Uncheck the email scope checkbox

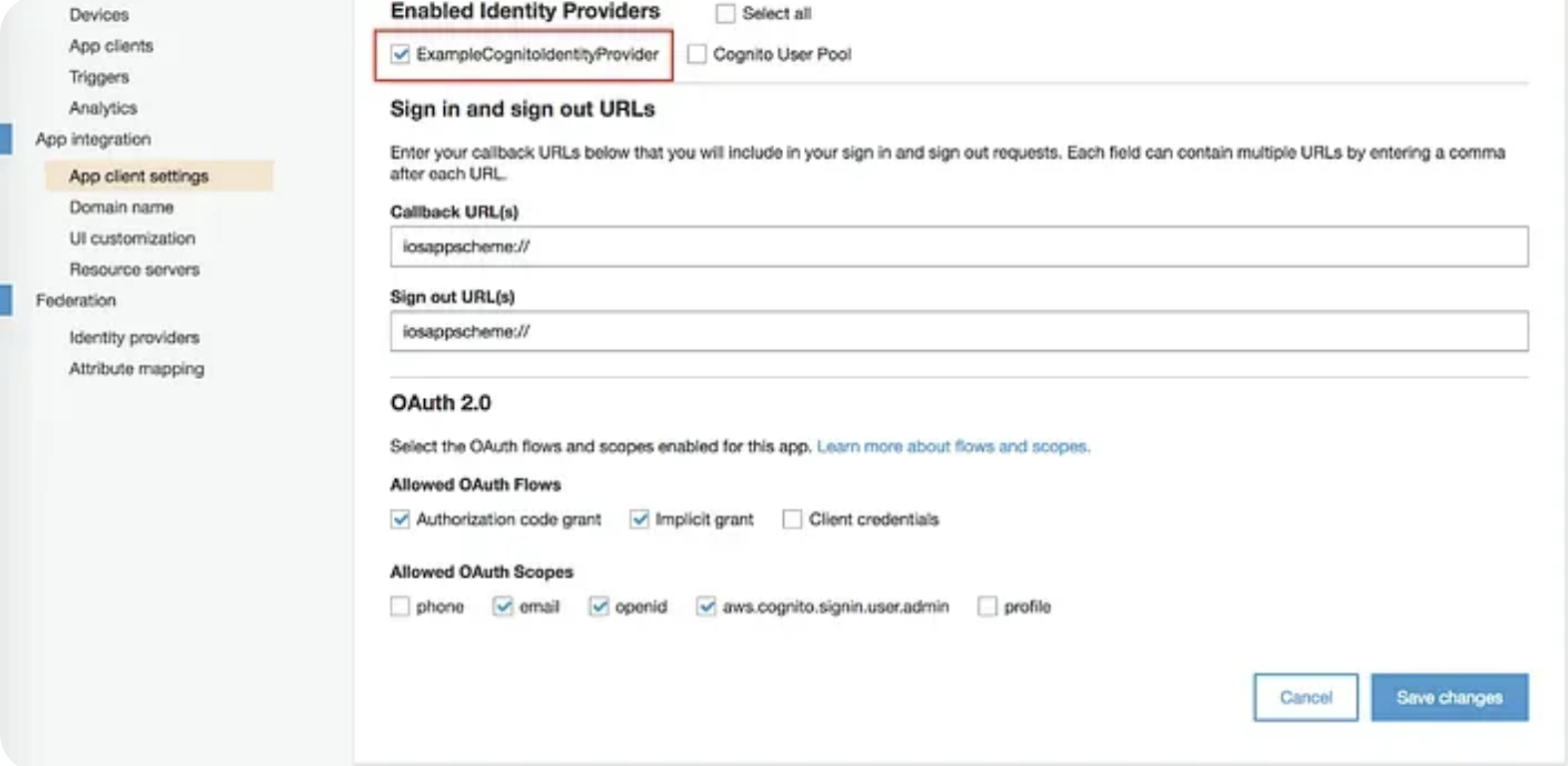[x=503, y=606]
